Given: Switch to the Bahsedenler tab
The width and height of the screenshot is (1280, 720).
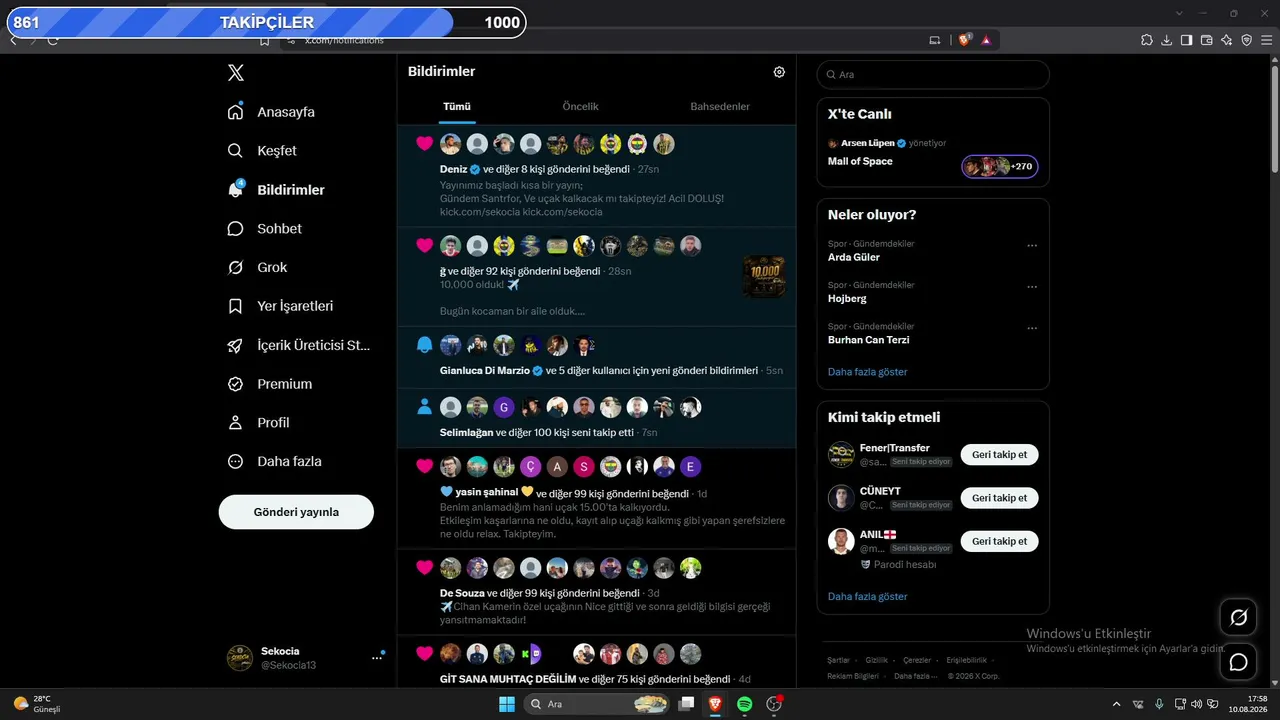Looking at the screenshot, I should tap(720, 107).
